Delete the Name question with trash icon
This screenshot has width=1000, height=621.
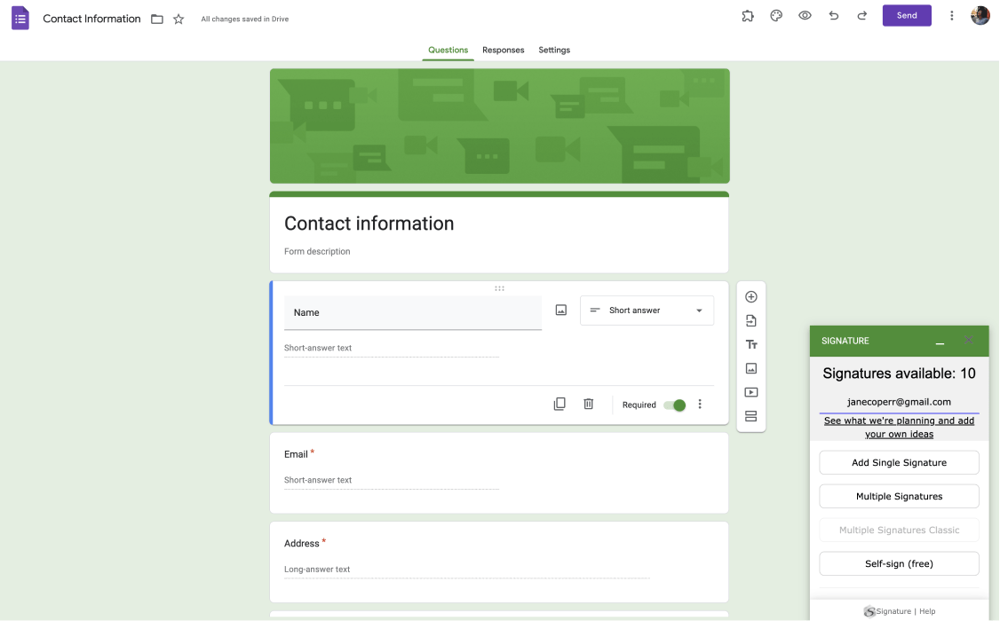[588, 404]
